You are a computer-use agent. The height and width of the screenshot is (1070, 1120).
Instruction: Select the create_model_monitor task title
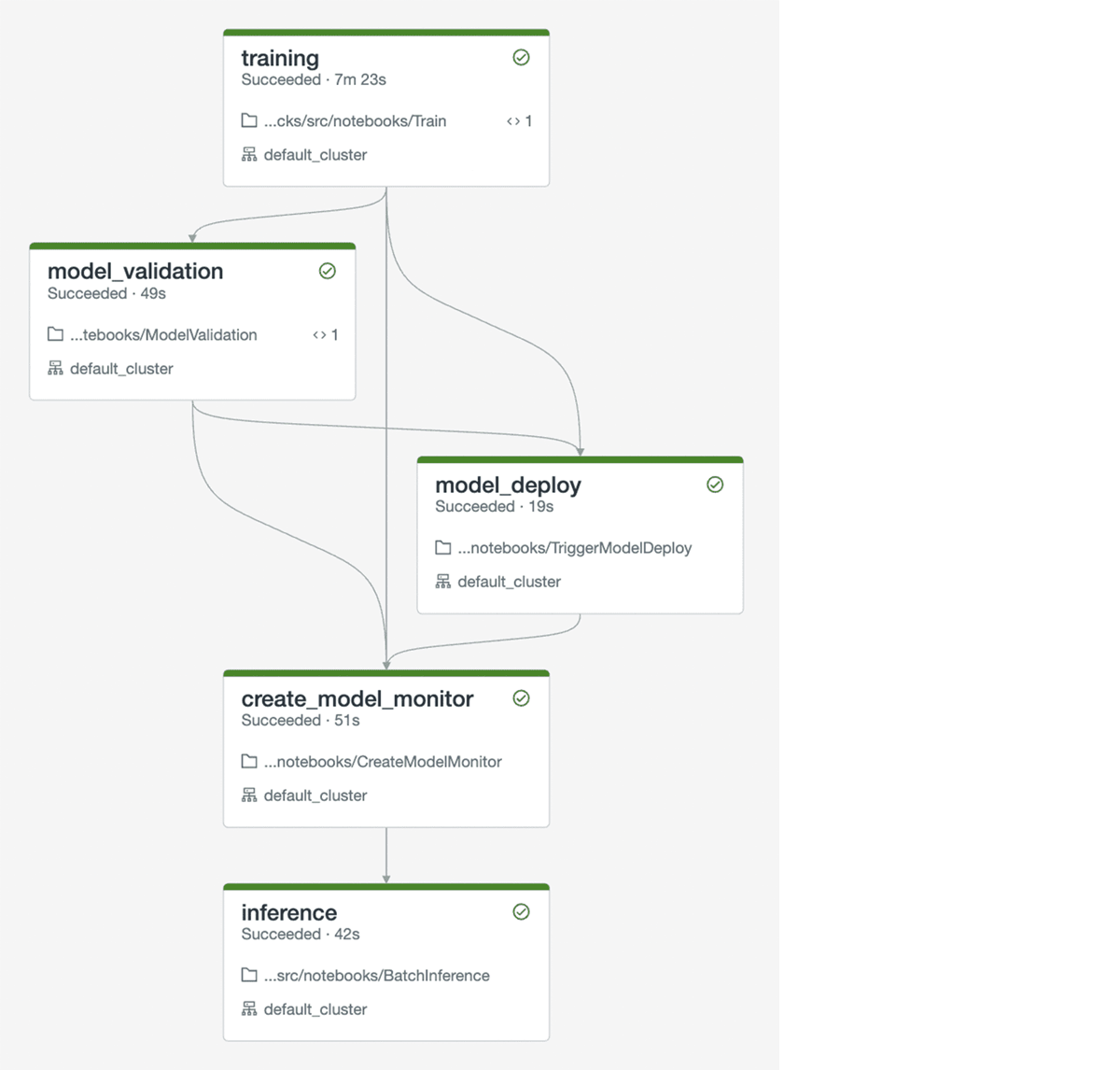pos(357,698)
